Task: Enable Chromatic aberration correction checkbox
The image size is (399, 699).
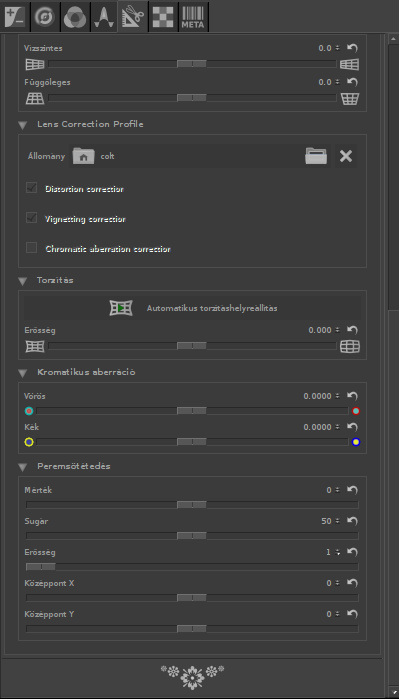Action: click(31, 248)
